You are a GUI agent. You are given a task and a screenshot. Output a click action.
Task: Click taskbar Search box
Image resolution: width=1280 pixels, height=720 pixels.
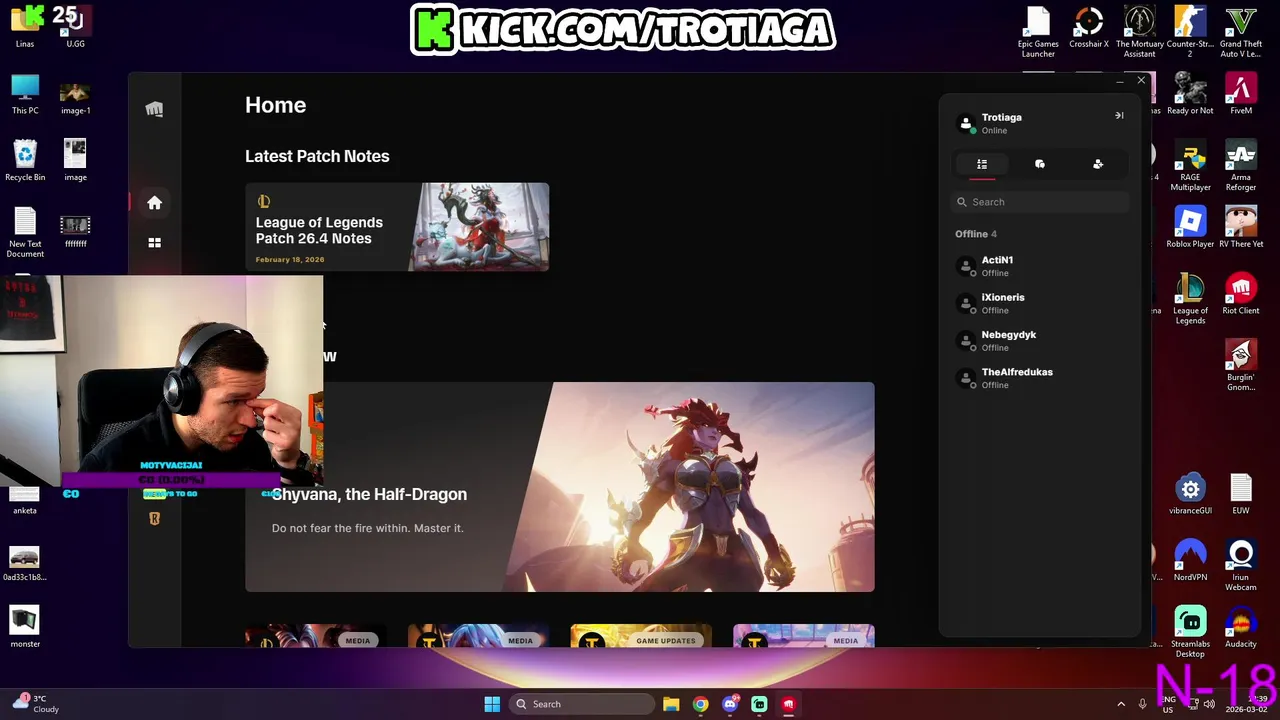coord(580,704)
